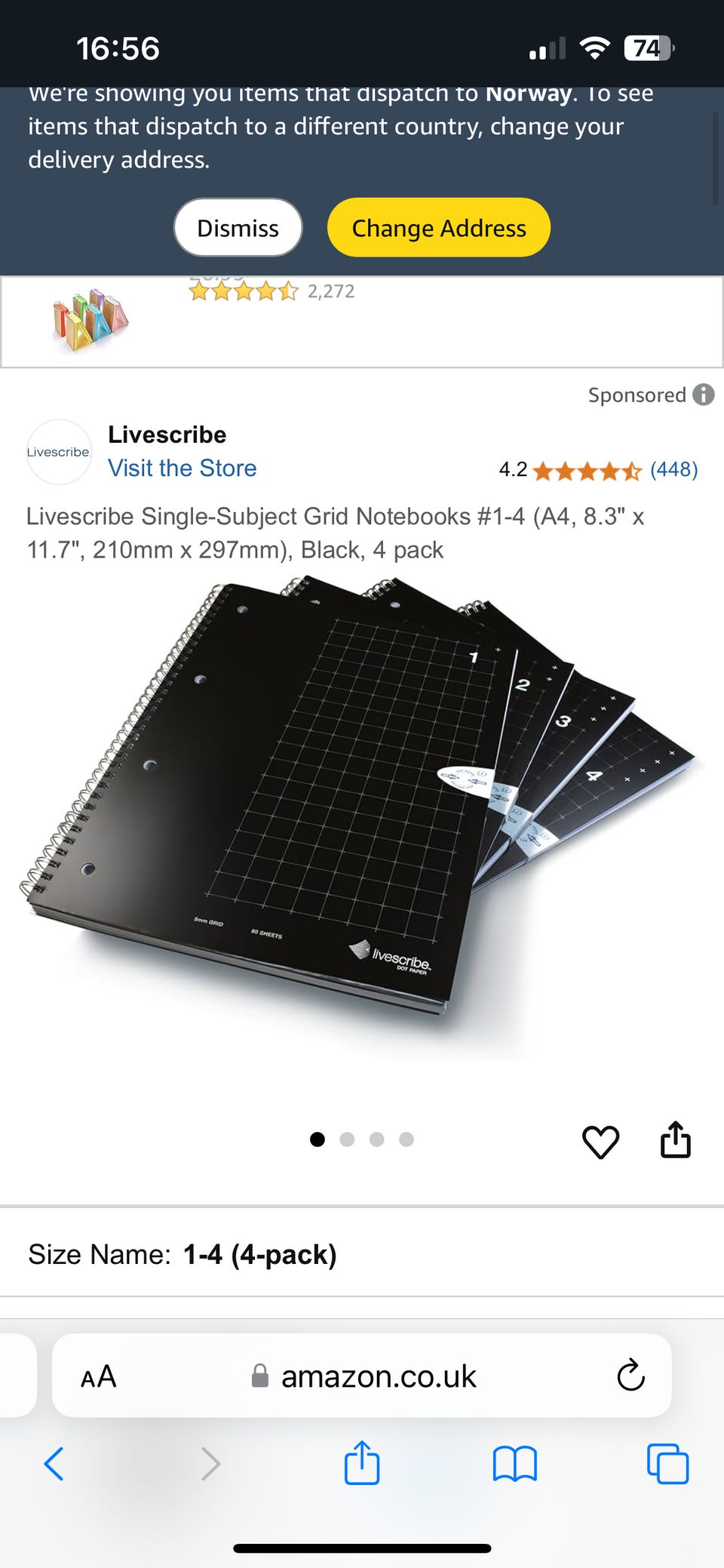The width and height of the screenshot is (724, 1568).
Task: Tap the Livescribe brand logo
Action: [59, 452]
